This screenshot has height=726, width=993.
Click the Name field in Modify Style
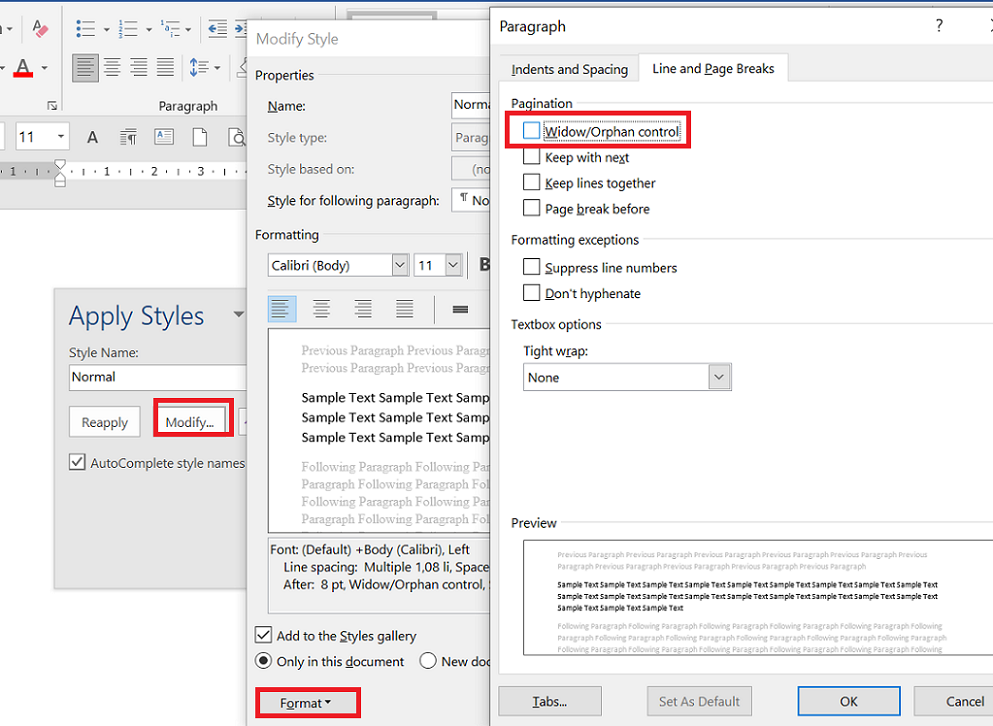tap(471, 105)
